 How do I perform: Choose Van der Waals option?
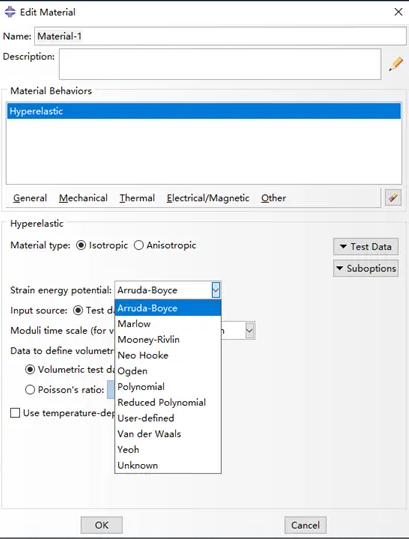click(x=168, y=434)
